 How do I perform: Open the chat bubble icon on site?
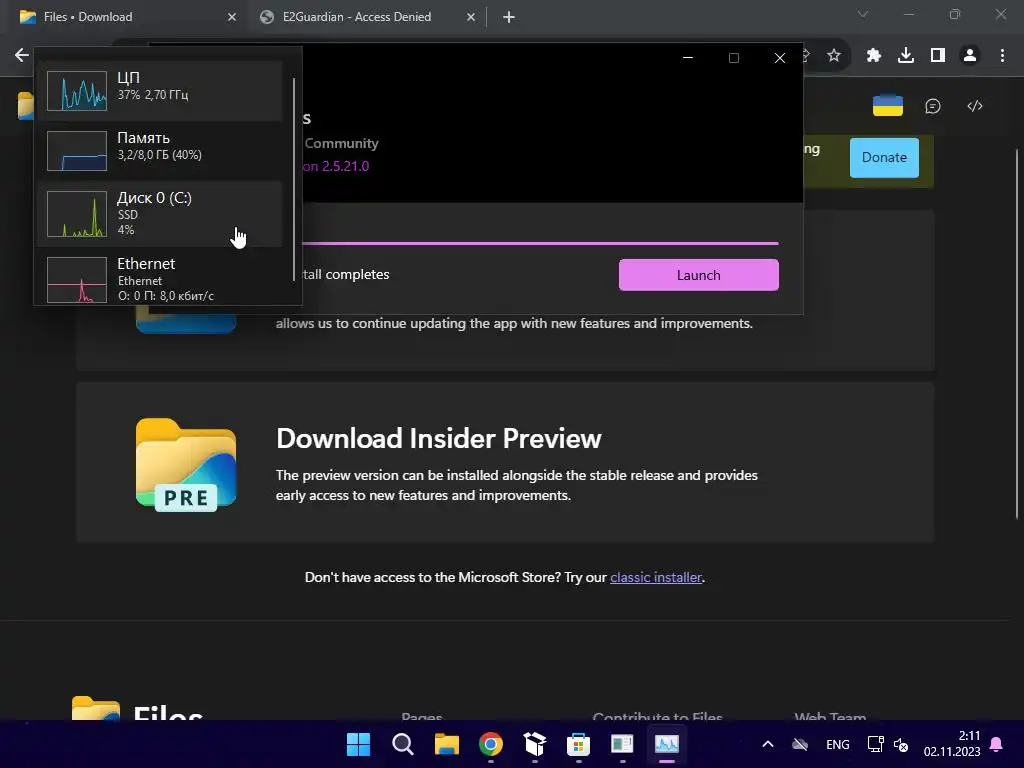933,106
